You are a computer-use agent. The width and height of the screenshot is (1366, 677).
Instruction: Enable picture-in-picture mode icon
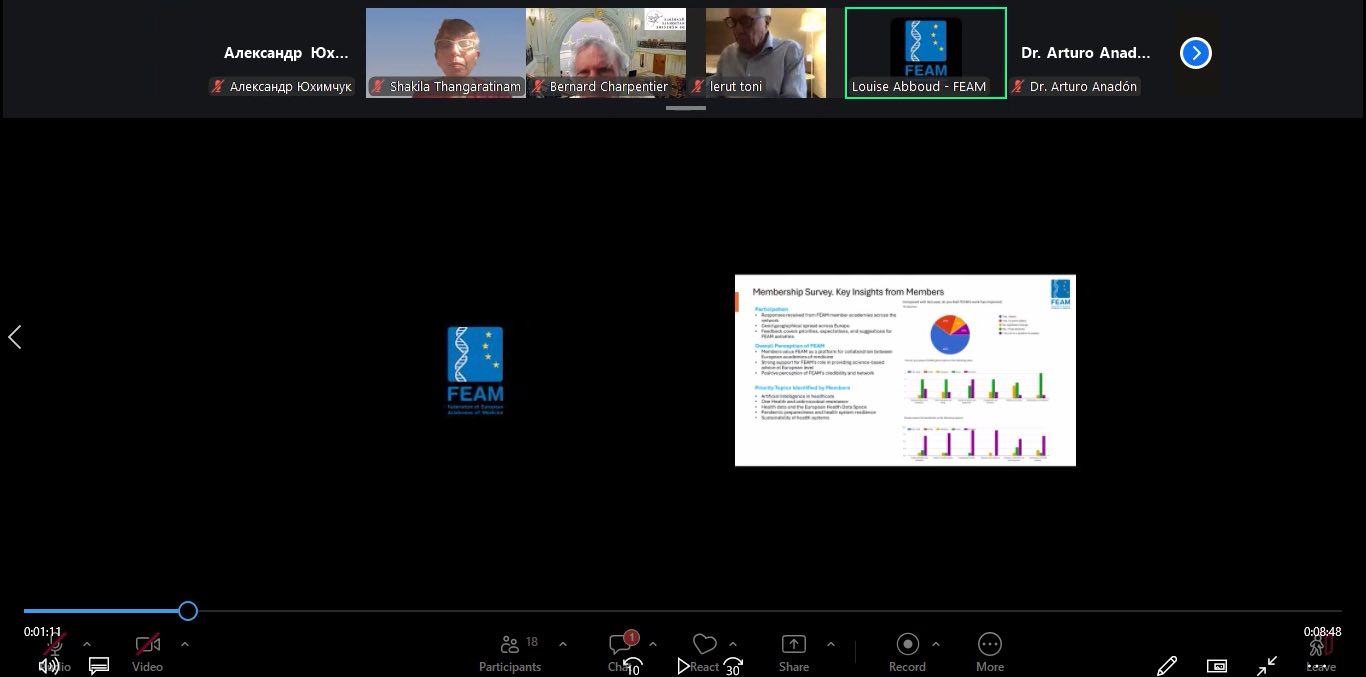[x=1217, y=665]
